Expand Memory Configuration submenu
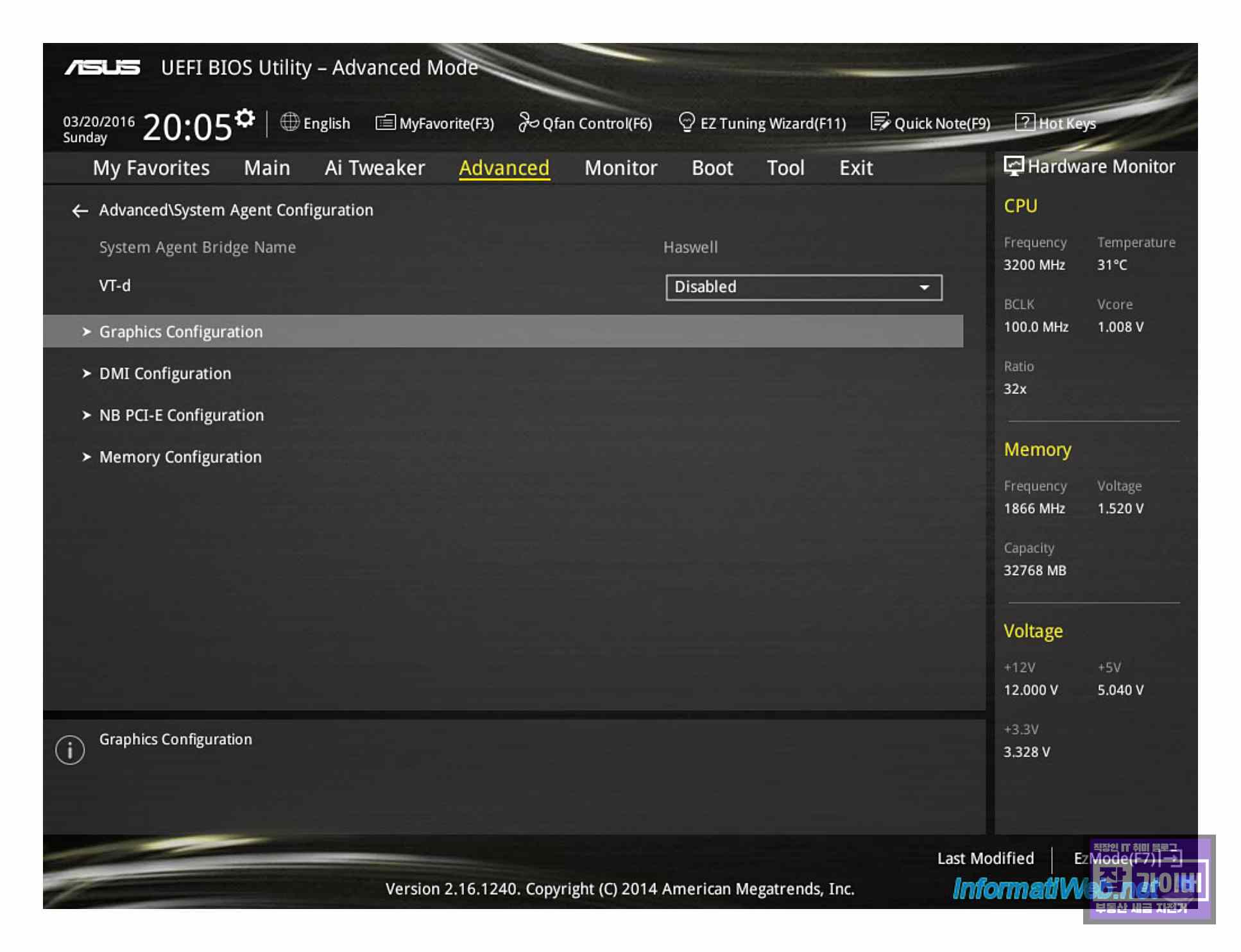 (180, 457)
